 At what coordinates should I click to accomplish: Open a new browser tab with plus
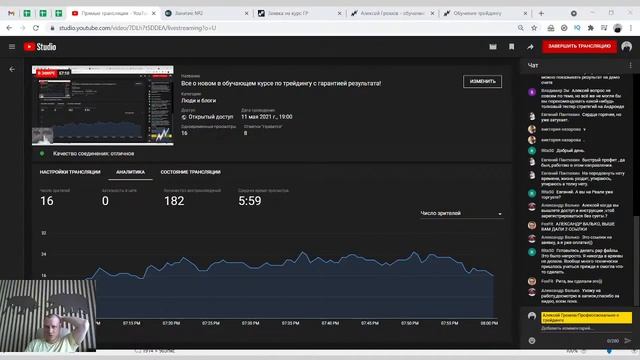(x=541, y=13)
